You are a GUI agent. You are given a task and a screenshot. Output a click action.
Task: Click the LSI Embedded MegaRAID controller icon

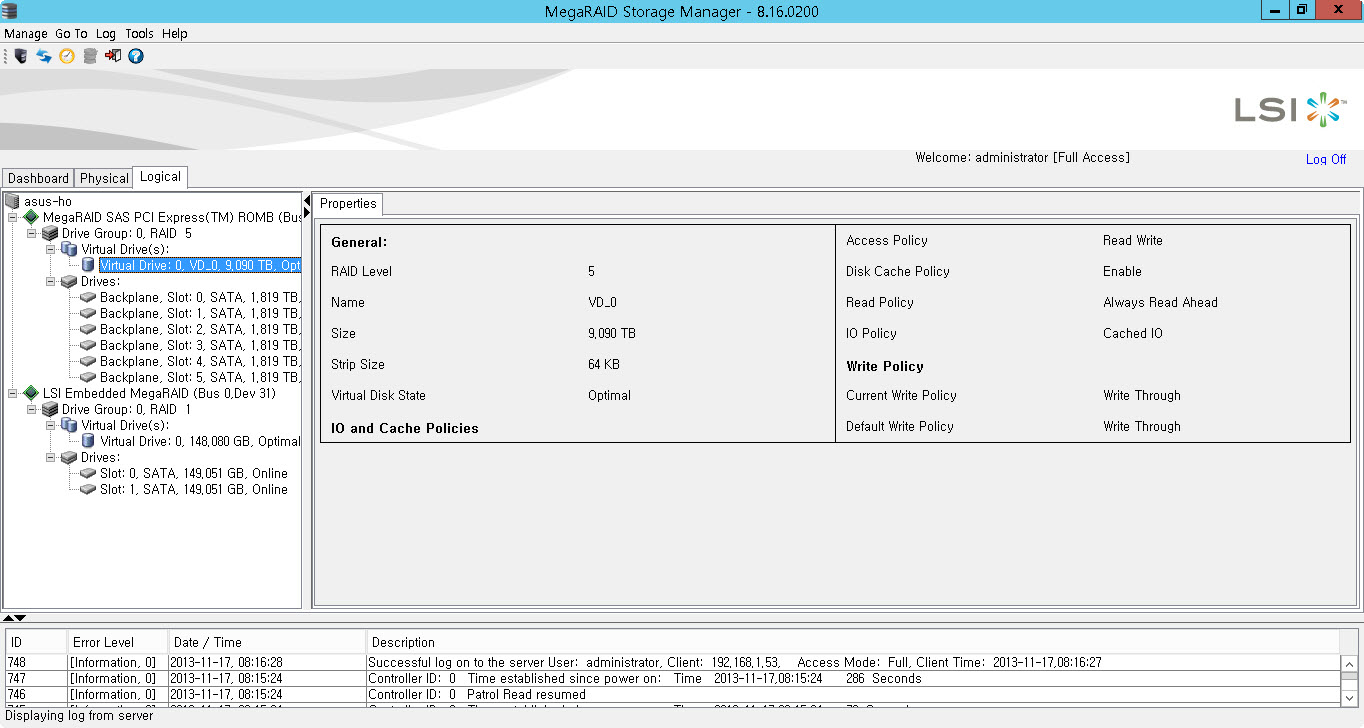(x=31, y=393)
